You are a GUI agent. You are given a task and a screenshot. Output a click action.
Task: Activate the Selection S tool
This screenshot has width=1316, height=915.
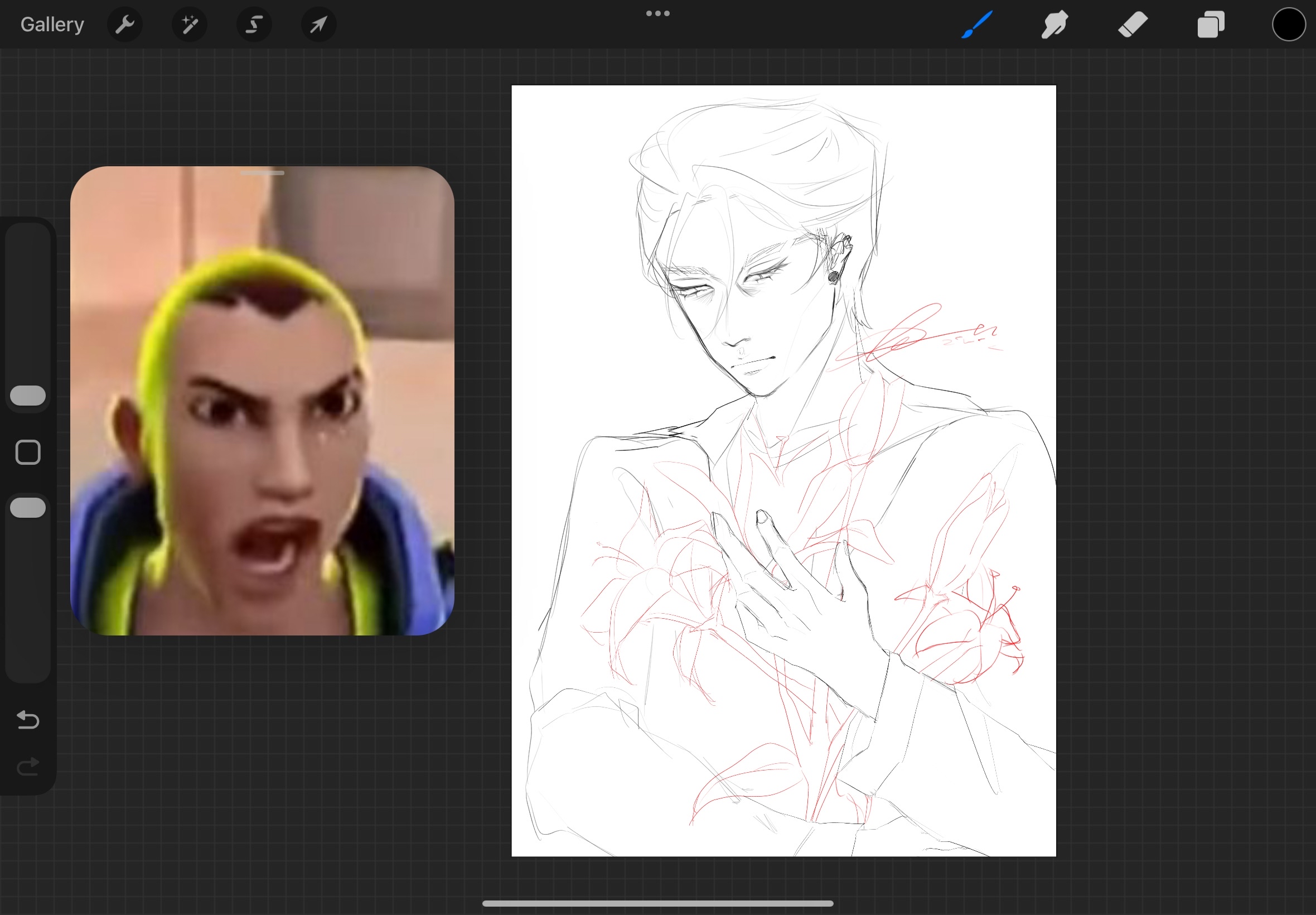254,25
